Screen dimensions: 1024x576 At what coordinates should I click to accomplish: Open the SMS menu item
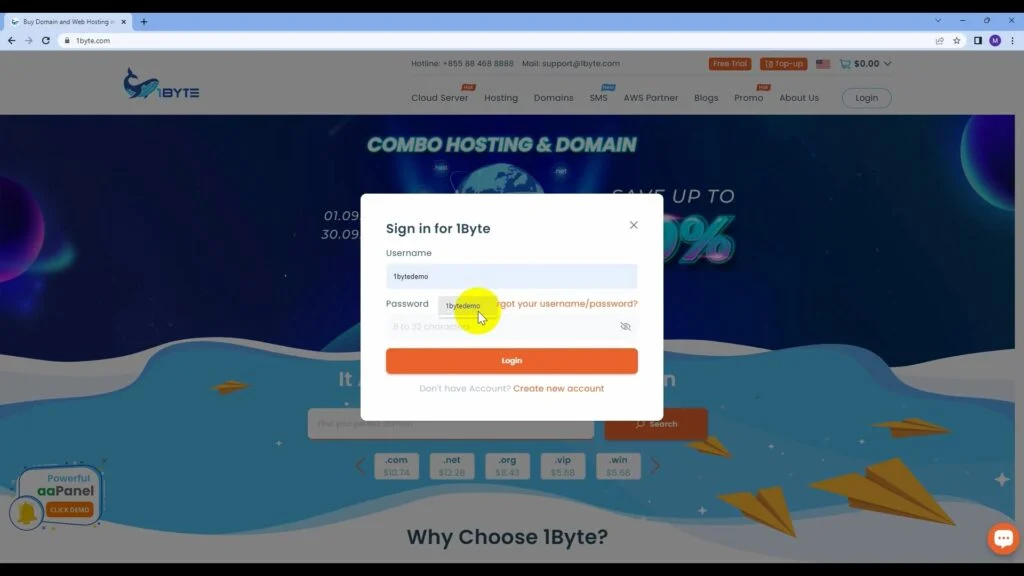(x=598, y=98)
